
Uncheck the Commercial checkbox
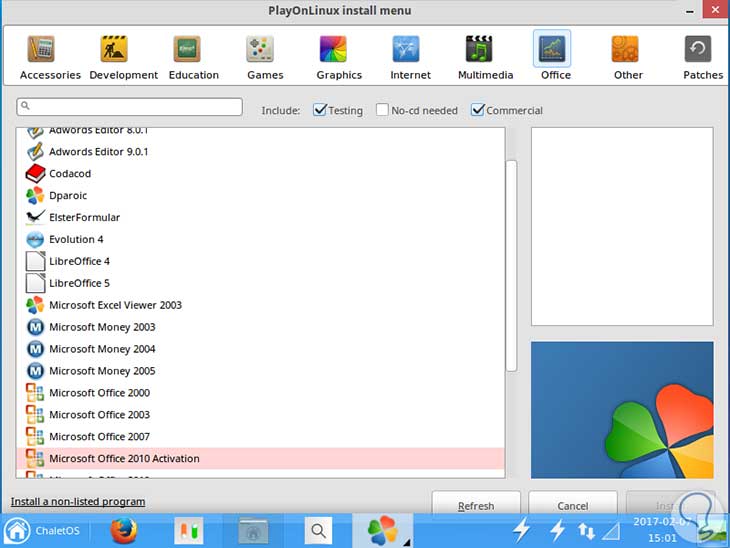coord(478,110)
